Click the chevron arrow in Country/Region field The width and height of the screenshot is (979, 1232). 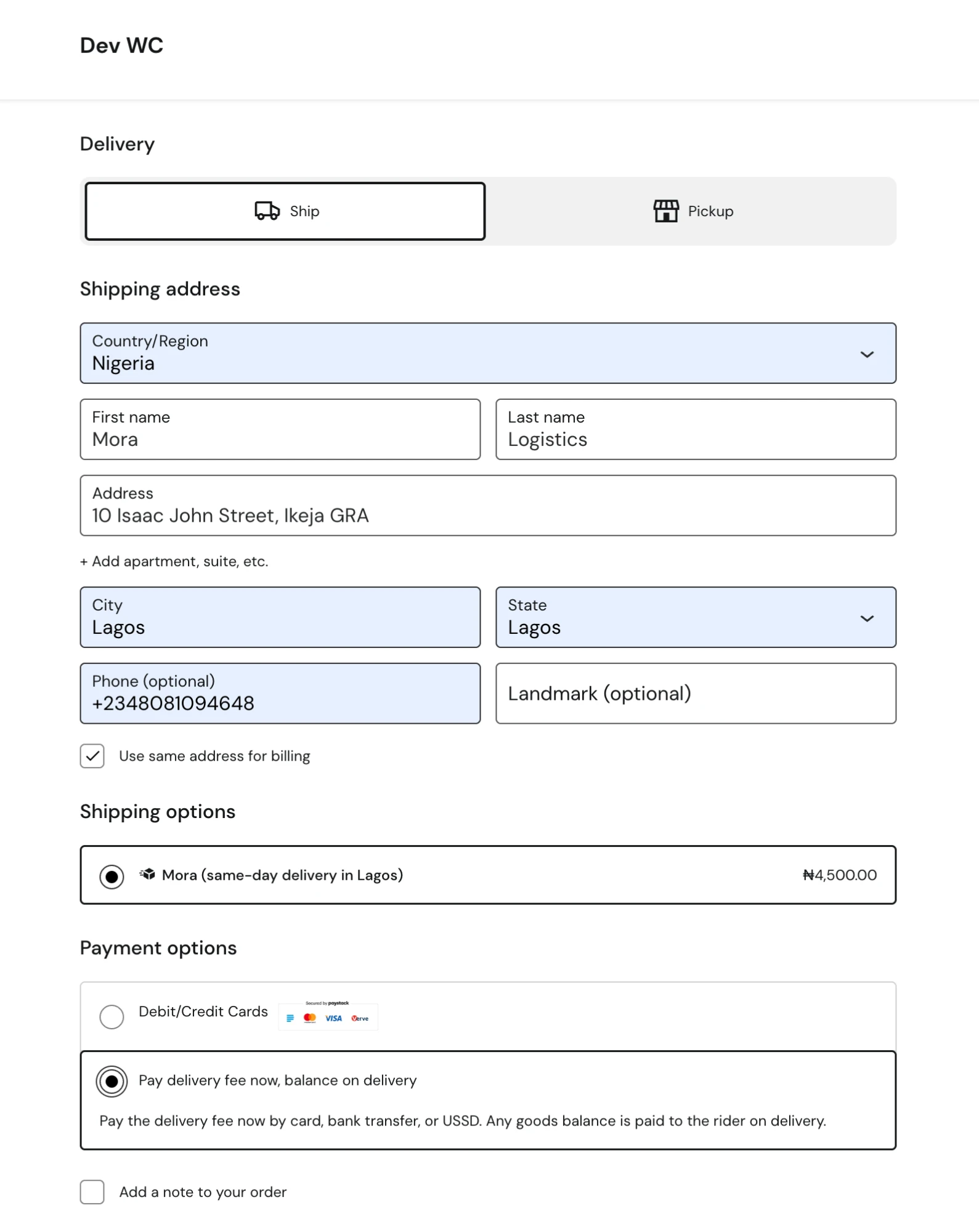(867, 354)
